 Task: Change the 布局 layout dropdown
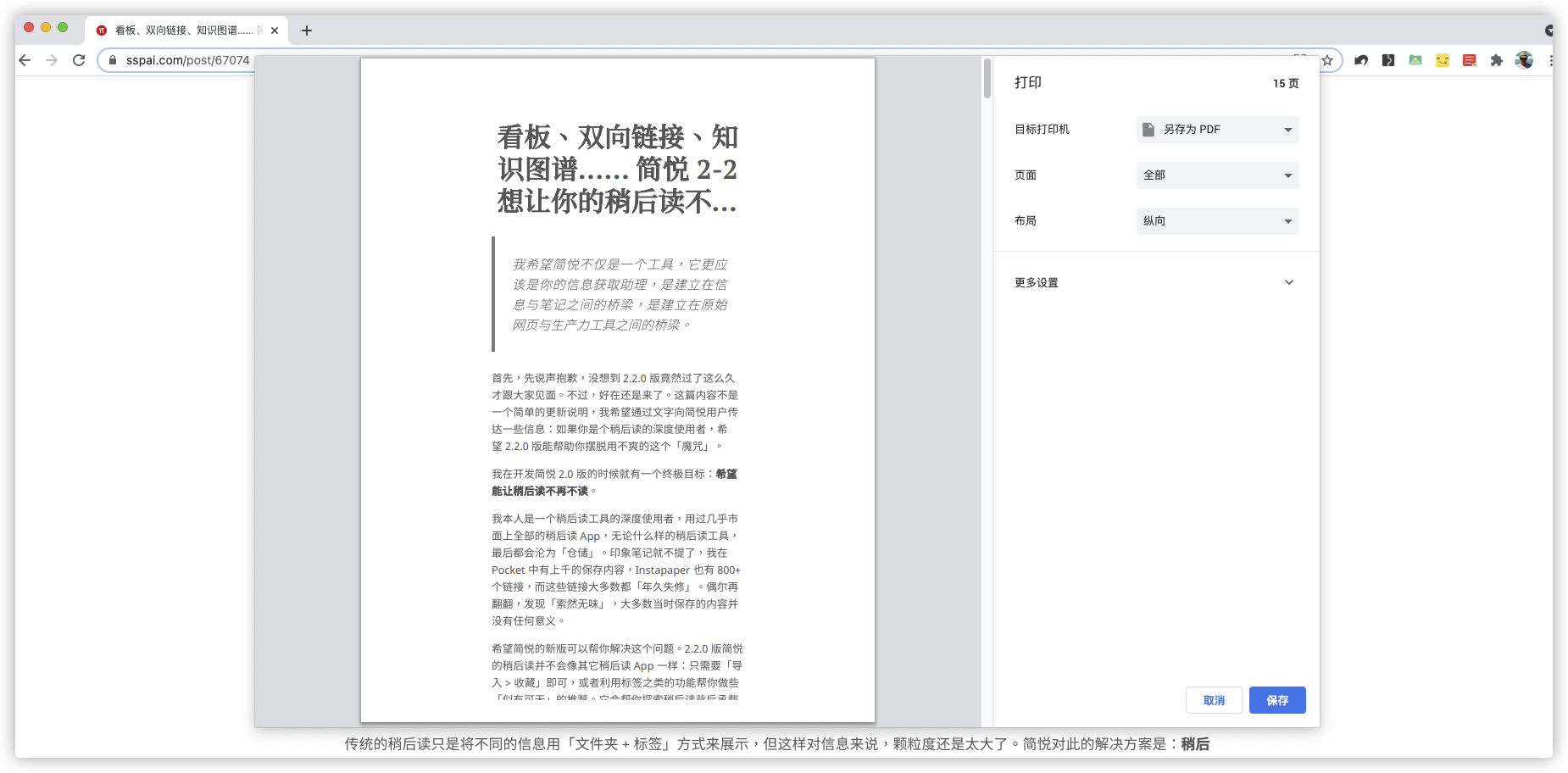(x=1217, y=220)
